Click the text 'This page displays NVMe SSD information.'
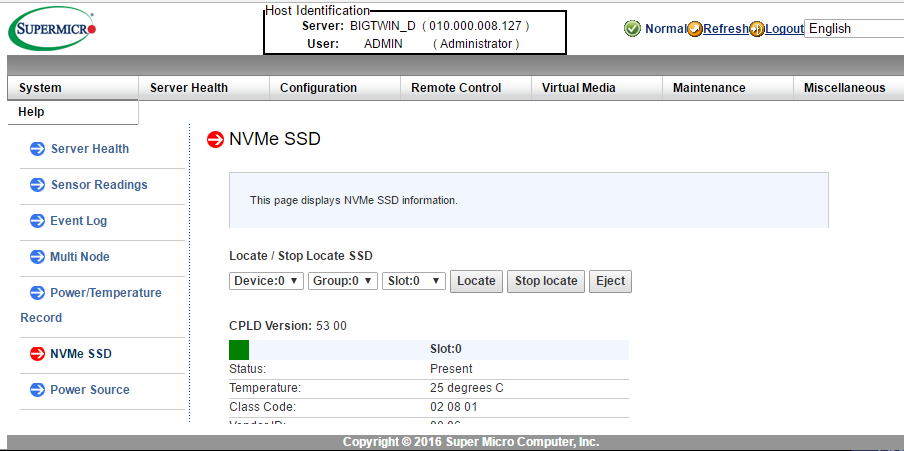The width and height of the screenshot is (904, 451). 354,201
